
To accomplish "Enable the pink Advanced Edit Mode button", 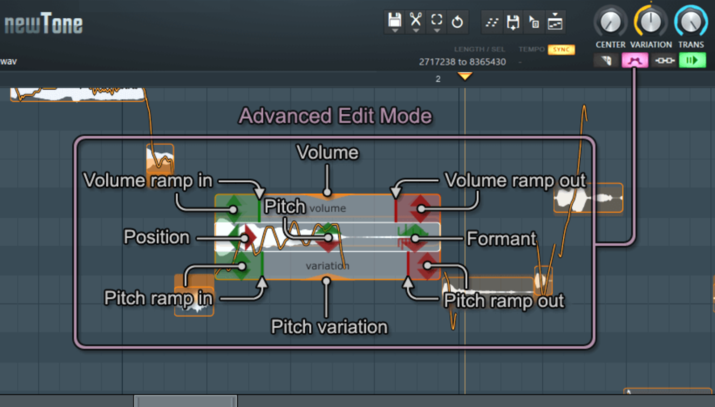I will click(x=635, y=60).
